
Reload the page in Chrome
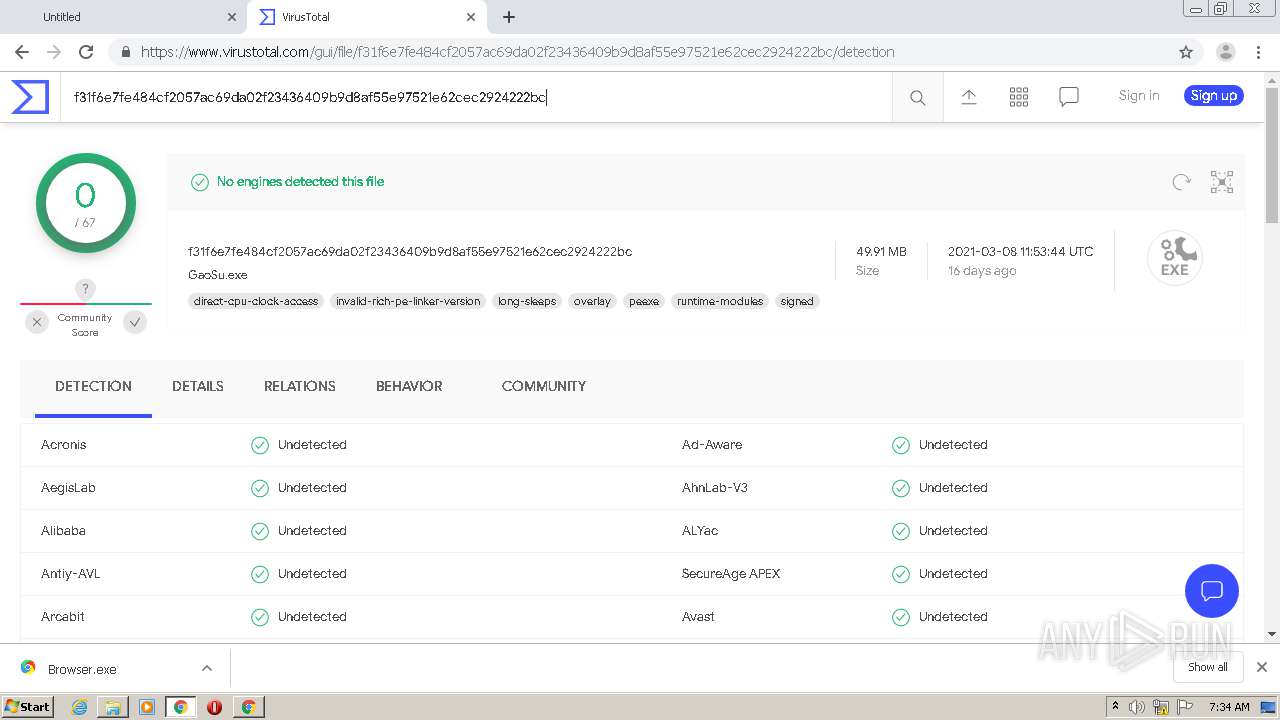[86, 52]
